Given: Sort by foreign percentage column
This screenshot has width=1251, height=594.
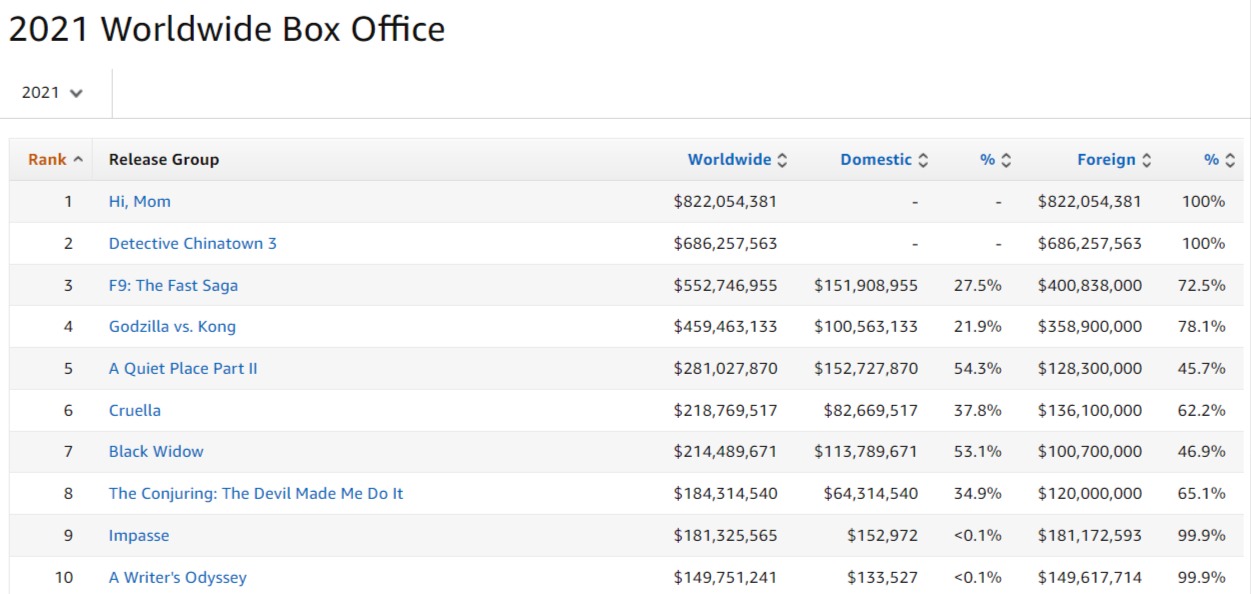Looking at the screenshot, I should pyautogui.click(x=1219, y=160).
